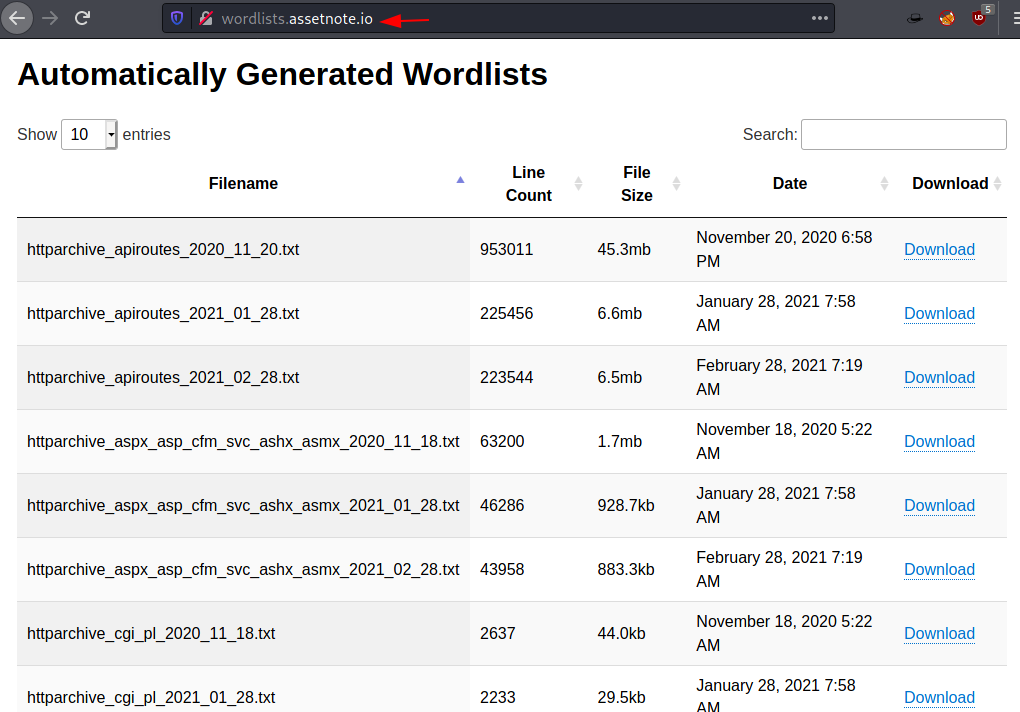Download httparchive_cgi_pl_2020_11_18.txt

pos(939,634)
